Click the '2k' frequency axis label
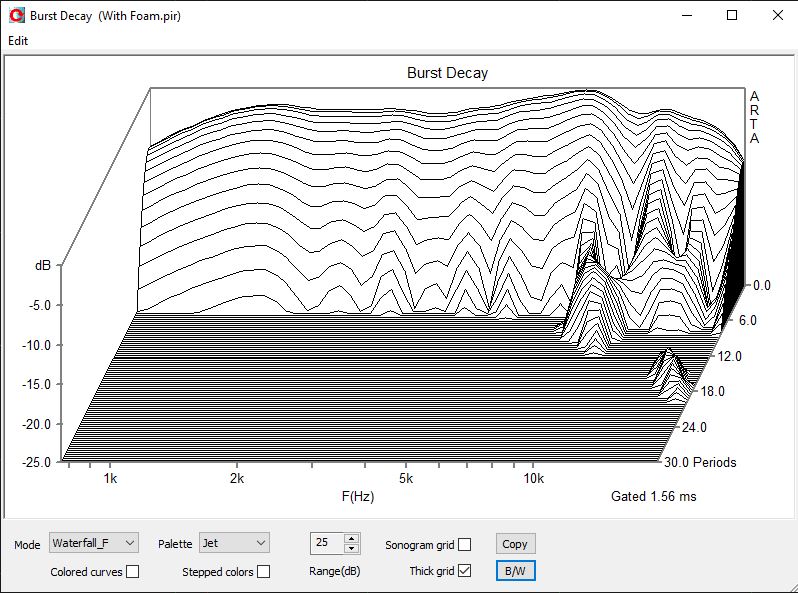This screenshot has width=798, height=593. (237, 478)
